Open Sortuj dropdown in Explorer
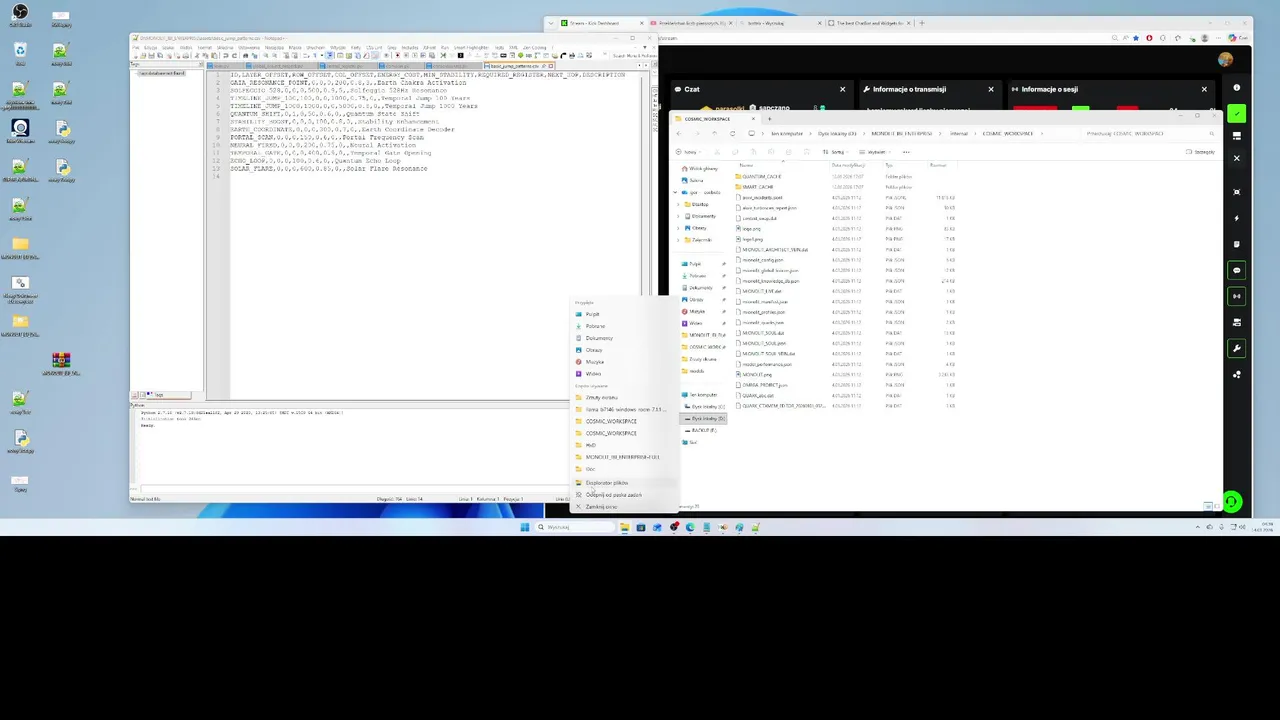This screenshot has width=1280, height=720. pos(835,152)
